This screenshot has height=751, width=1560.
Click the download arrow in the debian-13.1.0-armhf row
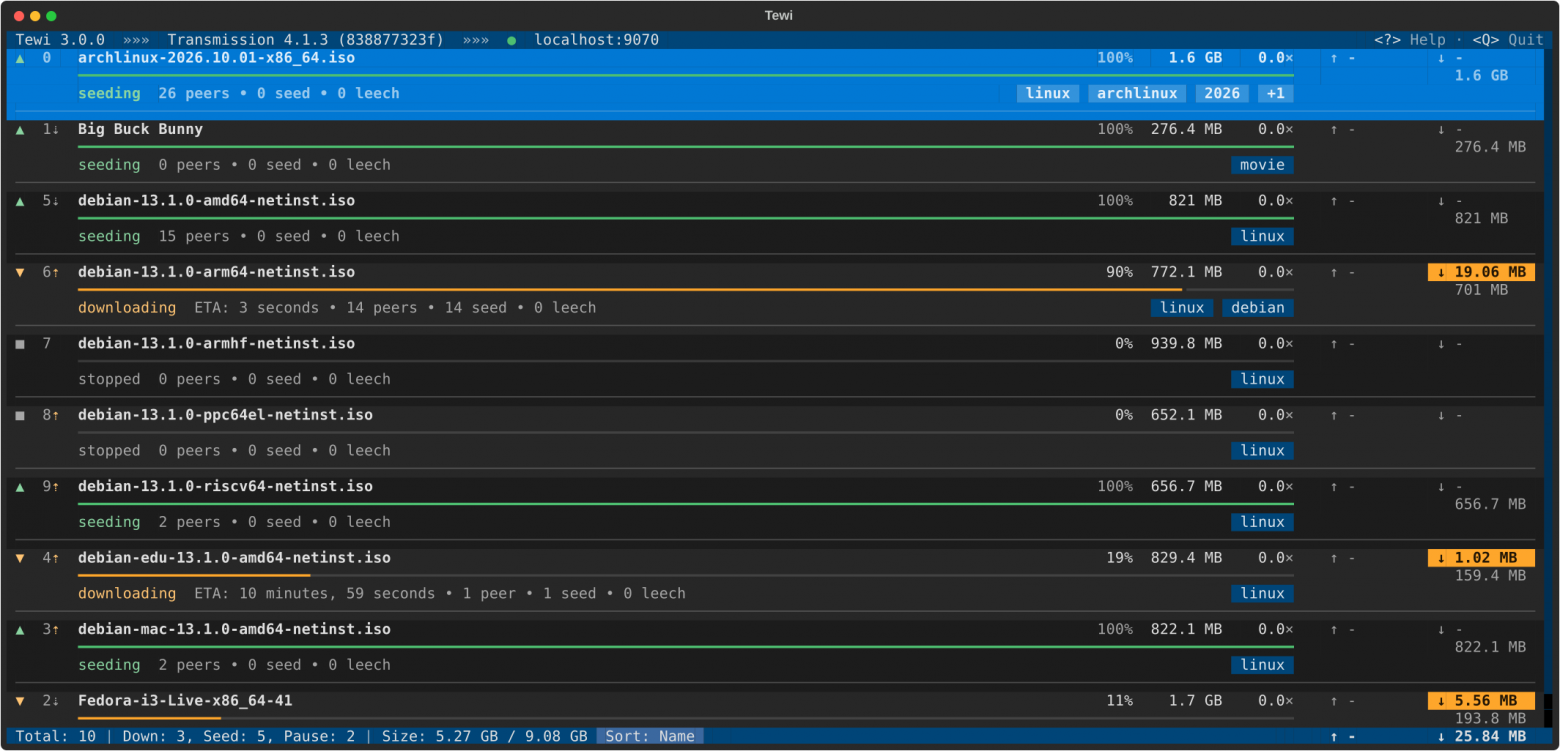pos(1441,344)
